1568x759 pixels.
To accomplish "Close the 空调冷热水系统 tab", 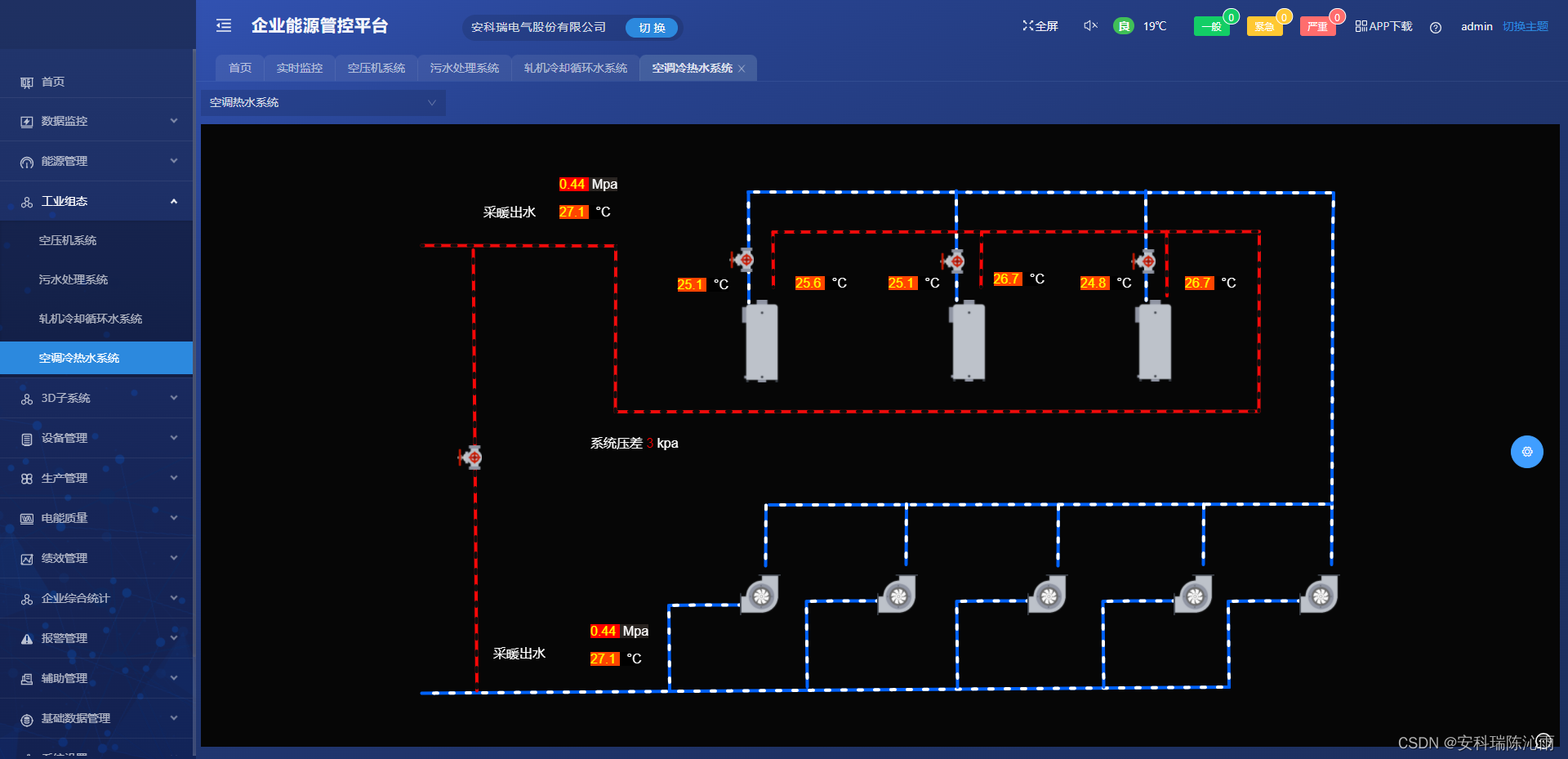I will tap(742, 69).
